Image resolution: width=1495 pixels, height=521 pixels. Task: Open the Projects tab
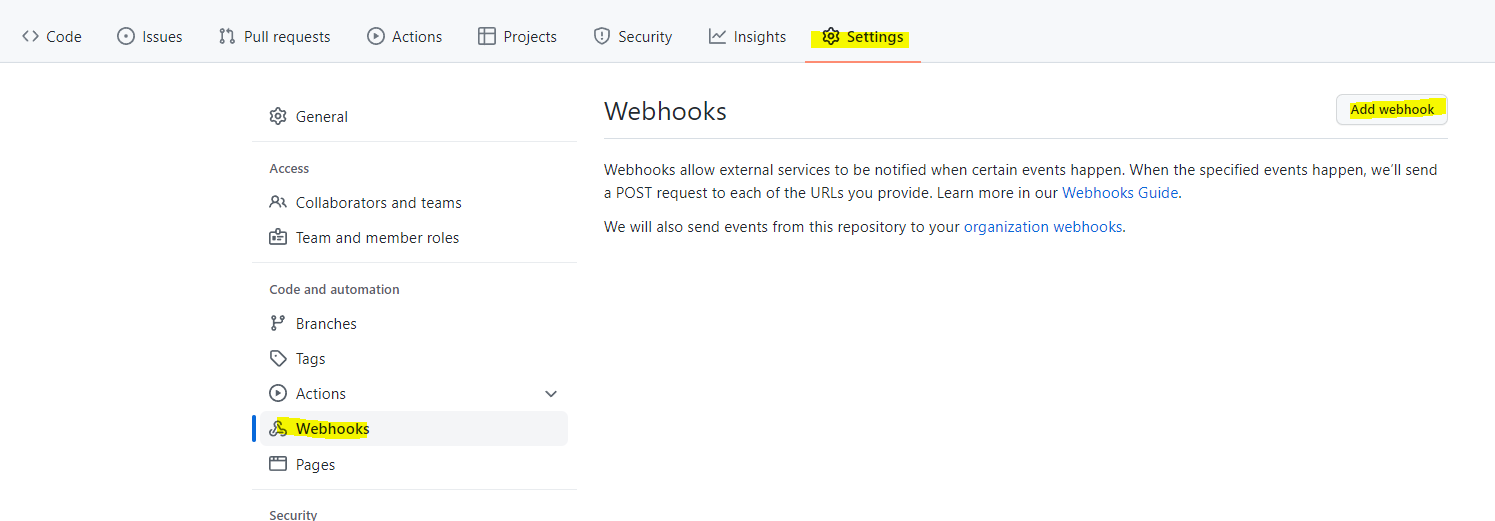[517, 36]
